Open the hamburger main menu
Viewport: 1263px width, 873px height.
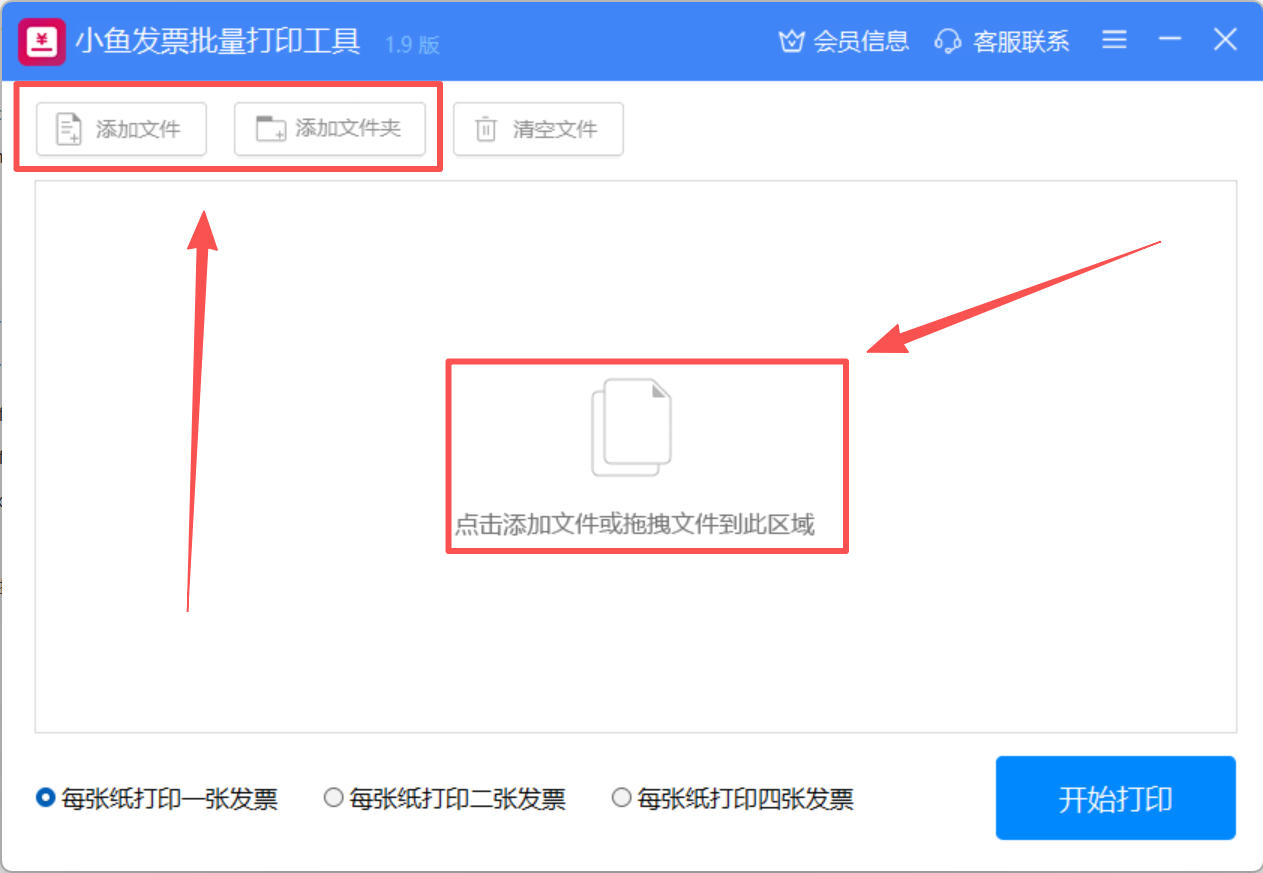[1114, 40]
